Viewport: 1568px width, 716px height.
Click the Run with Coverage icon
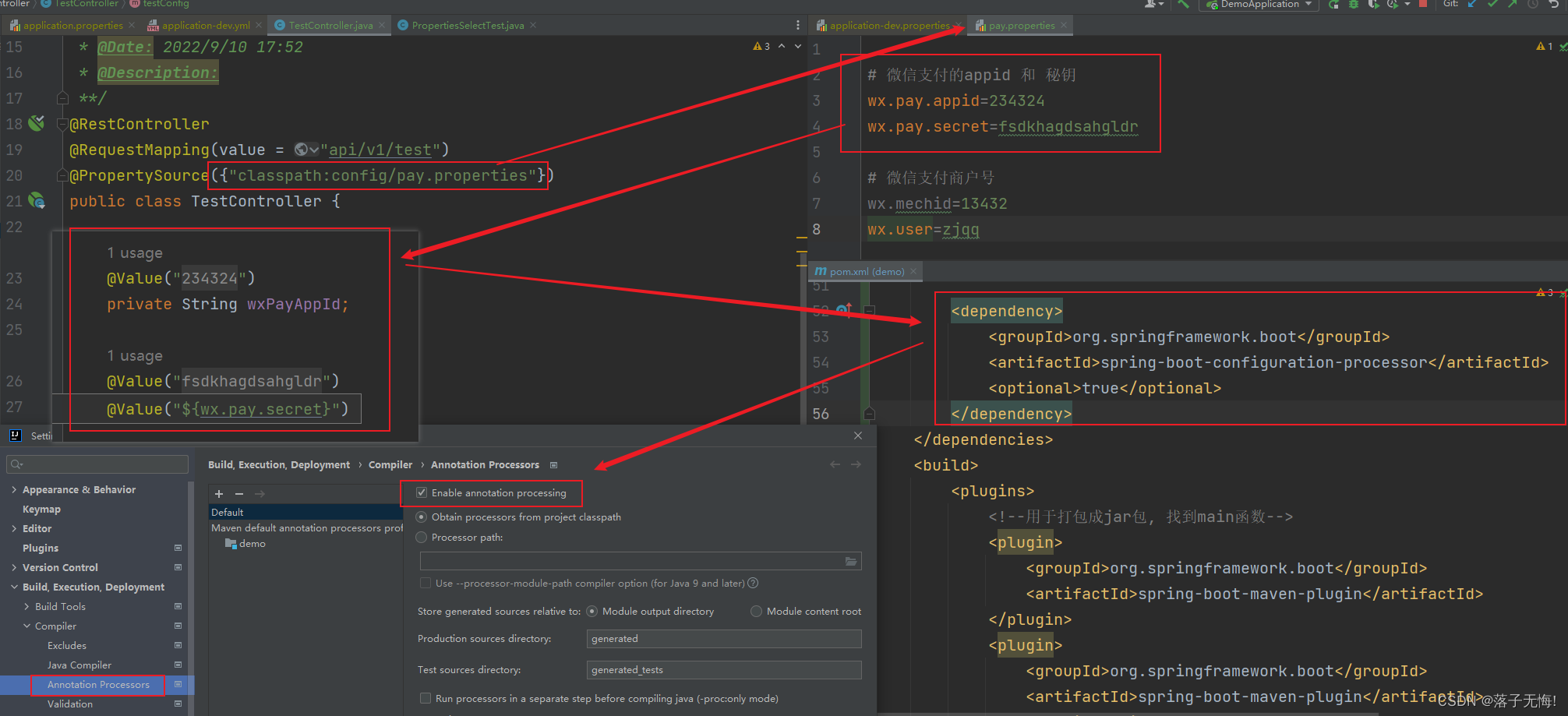coord(1373,4)
